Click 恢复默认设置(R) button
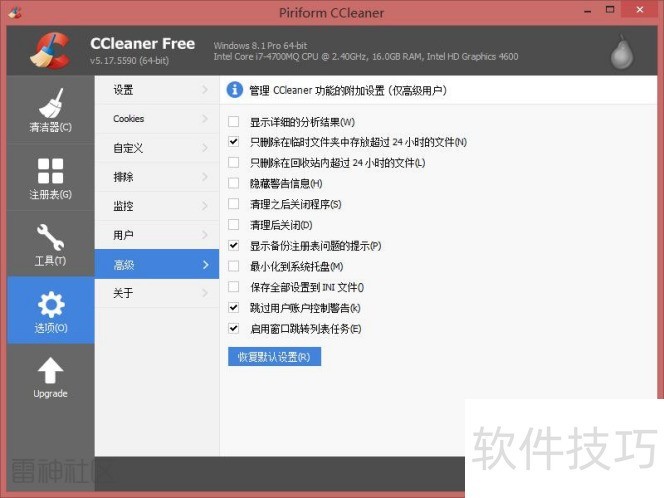Viewport: 664px width, 498px height. (x=274, y=357)
